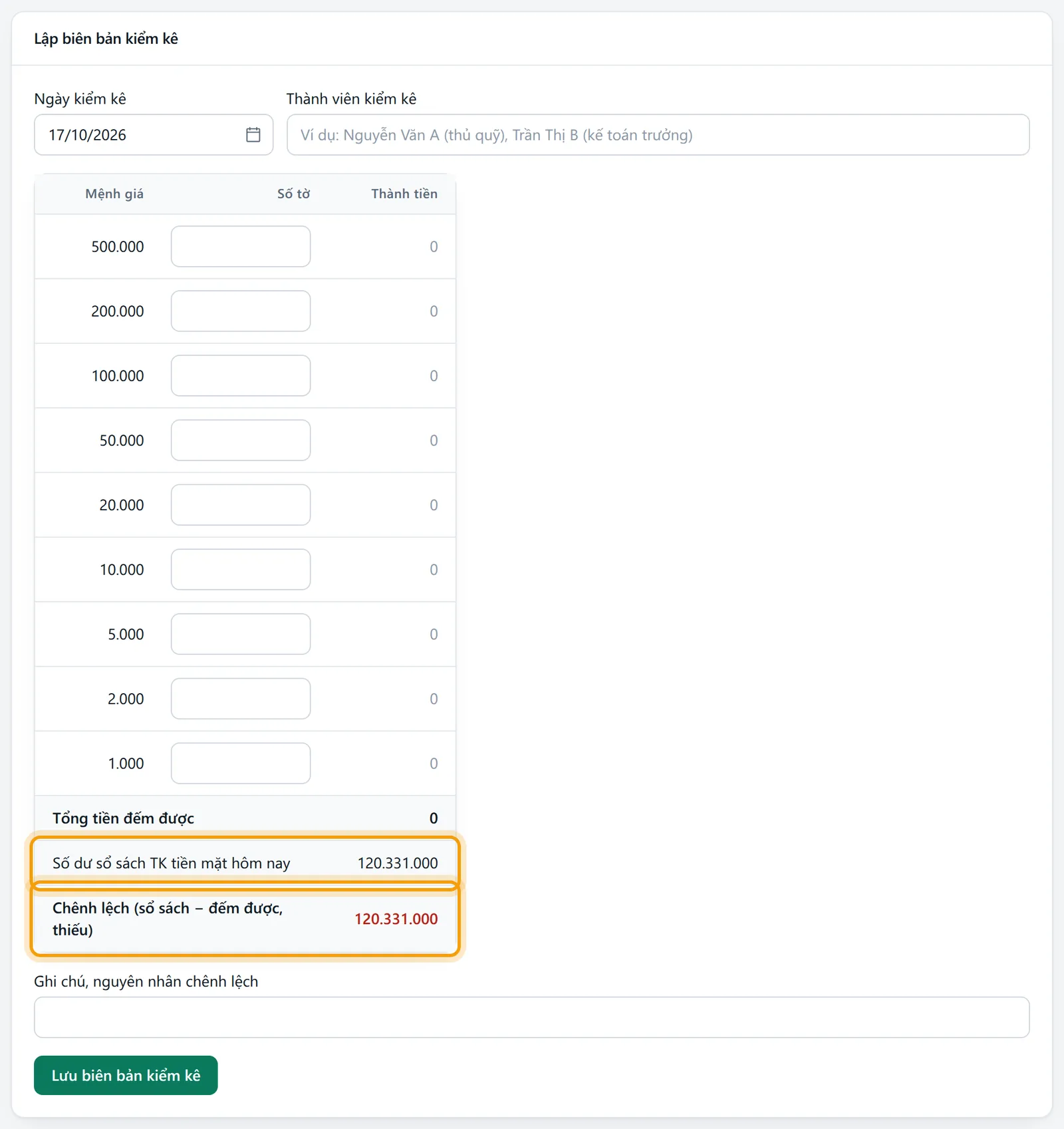Focus the Ghi chú, nguyên nhân chênh lệch field
This screenshot has height=1129, width=1064.
click(x=532, y=1017)
